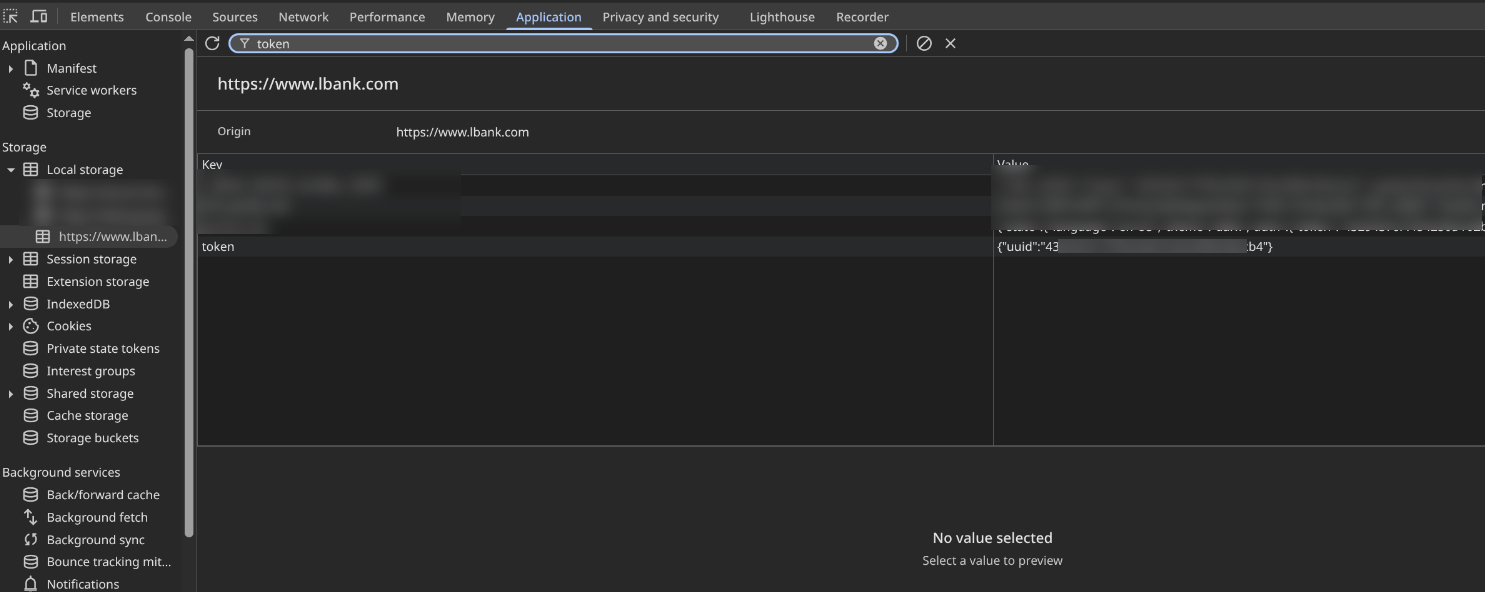Viewport: 1485px width, 592px height.
Task: Expand the Session storage tree node
Action: pos(11,260)
